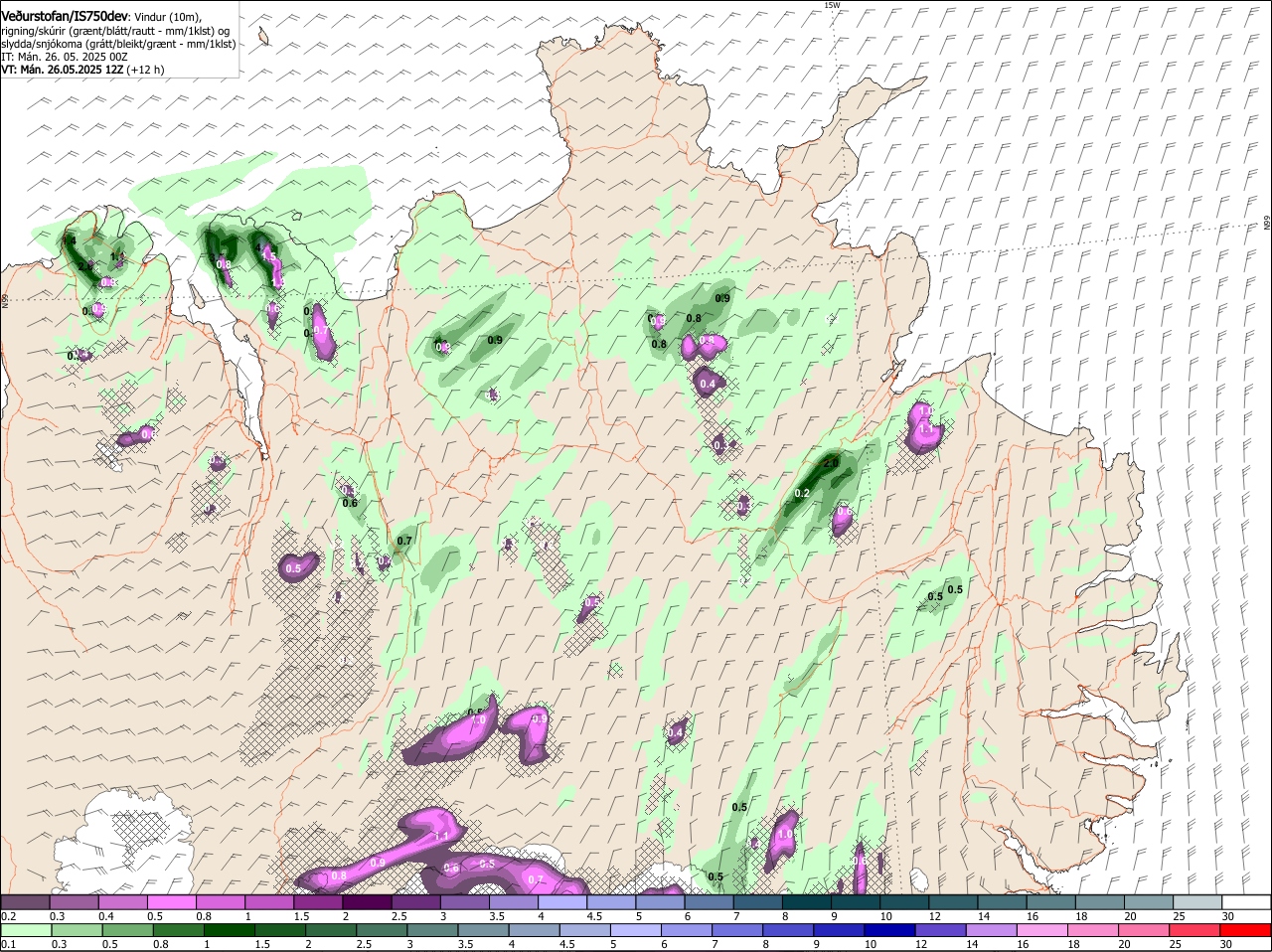Click snow scale swatch between 9 and 10
Viewport: 1272px width, 952px height.
tap(857, 900)
